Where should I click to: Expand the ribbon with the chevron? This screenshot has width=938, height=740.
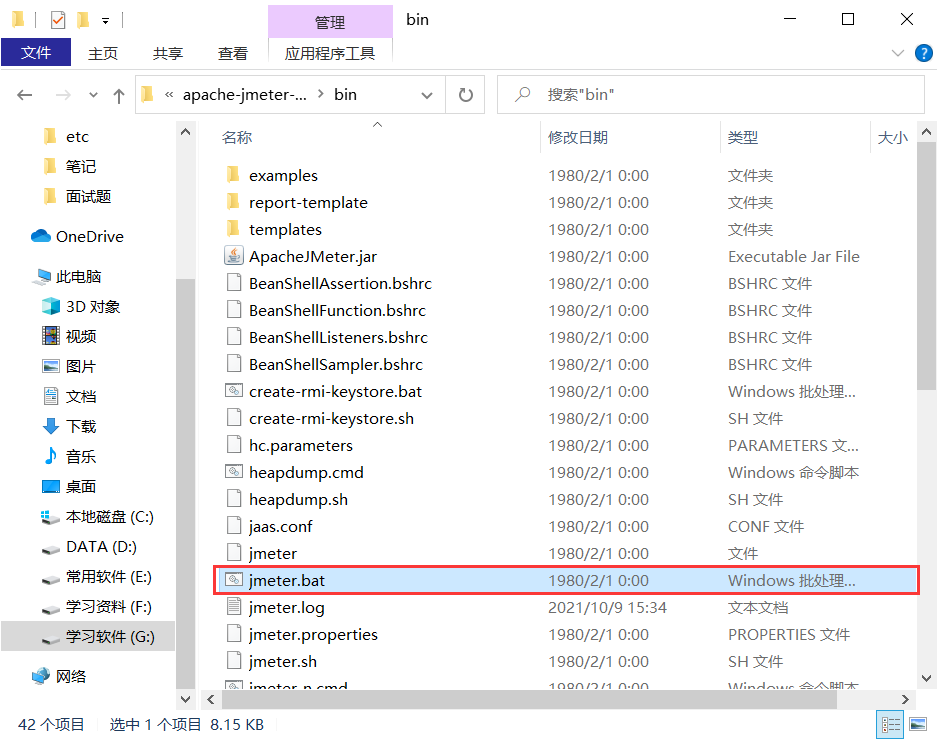point(897,53)
